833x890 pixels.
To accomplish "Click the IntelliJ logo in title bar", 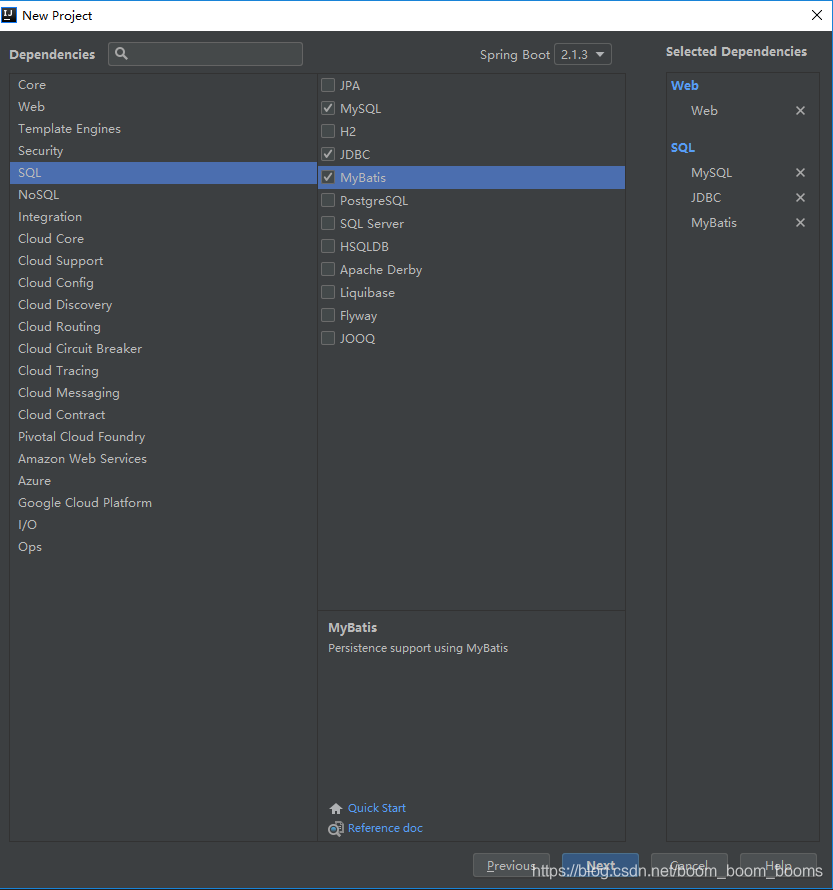I will click(9, 15).
